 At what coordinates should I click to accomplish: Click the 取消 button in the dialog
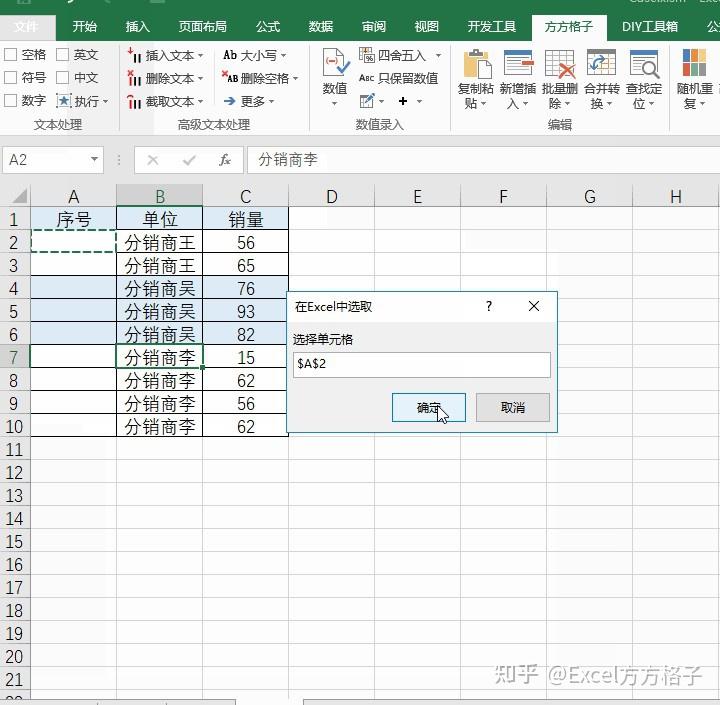point(512,407)
